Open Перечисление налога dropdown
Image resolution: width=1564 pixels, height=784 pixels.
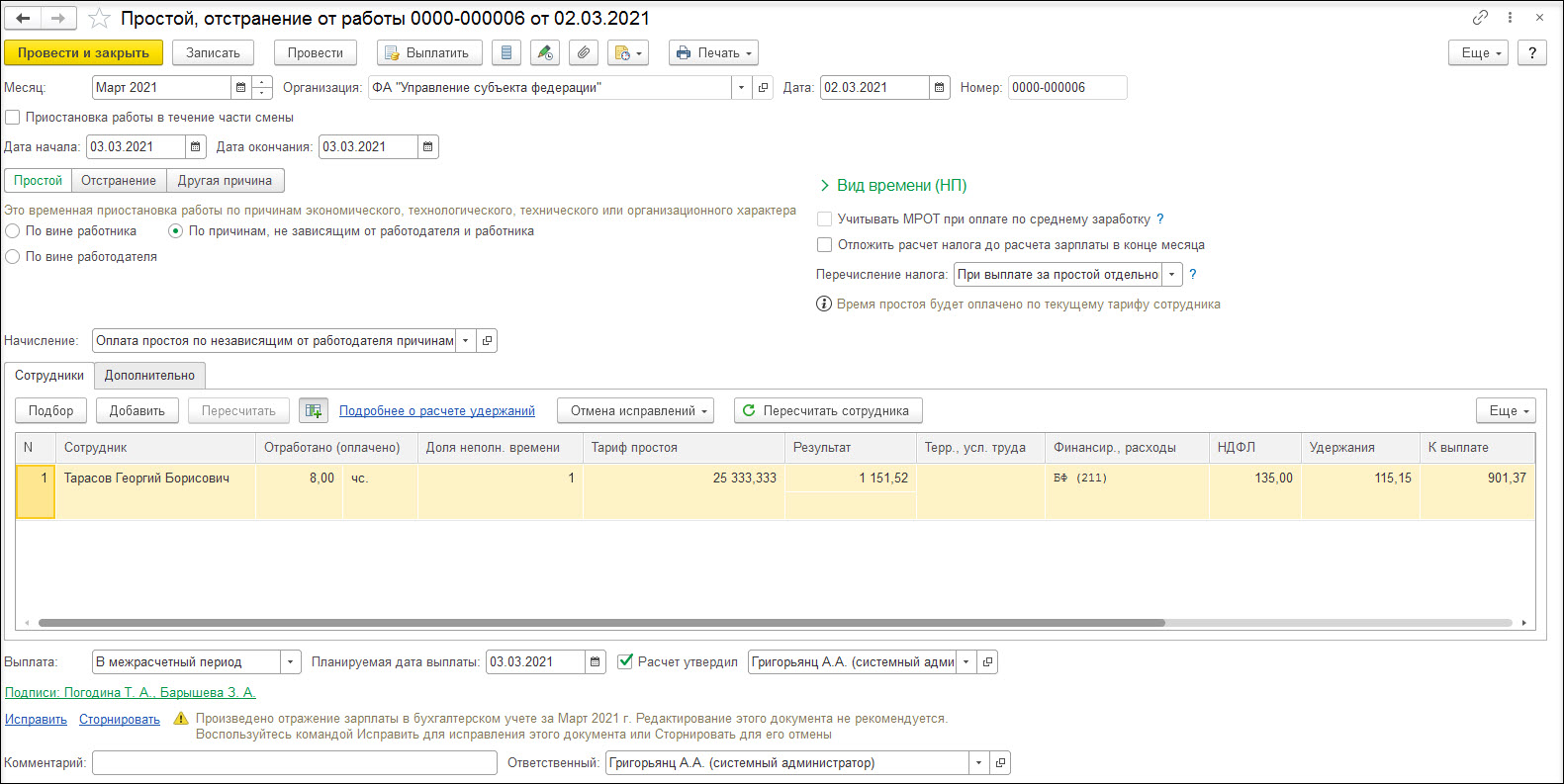coord(1172,275)
